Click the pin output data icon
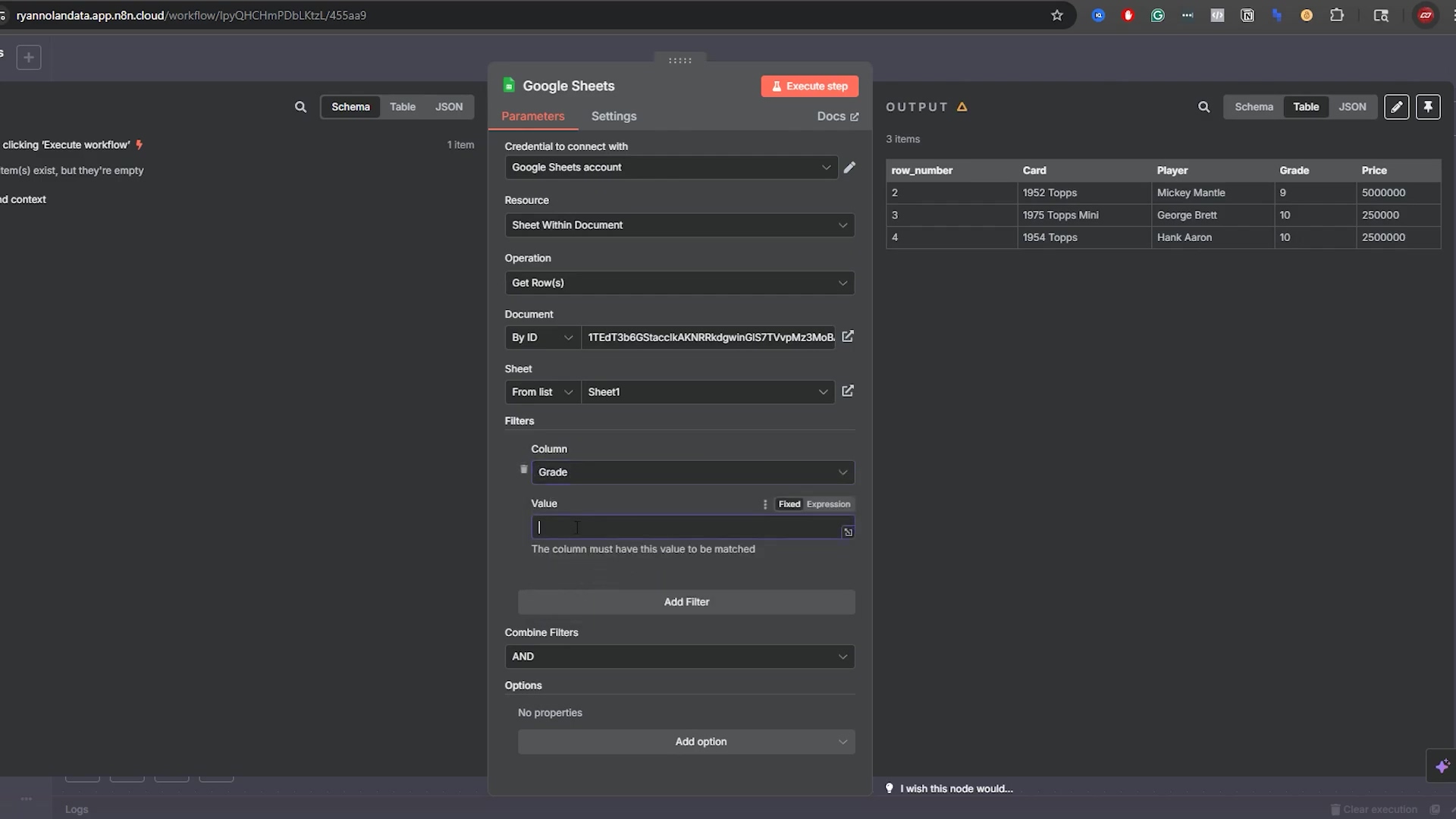The image size is (1456, 819). 1427,107
